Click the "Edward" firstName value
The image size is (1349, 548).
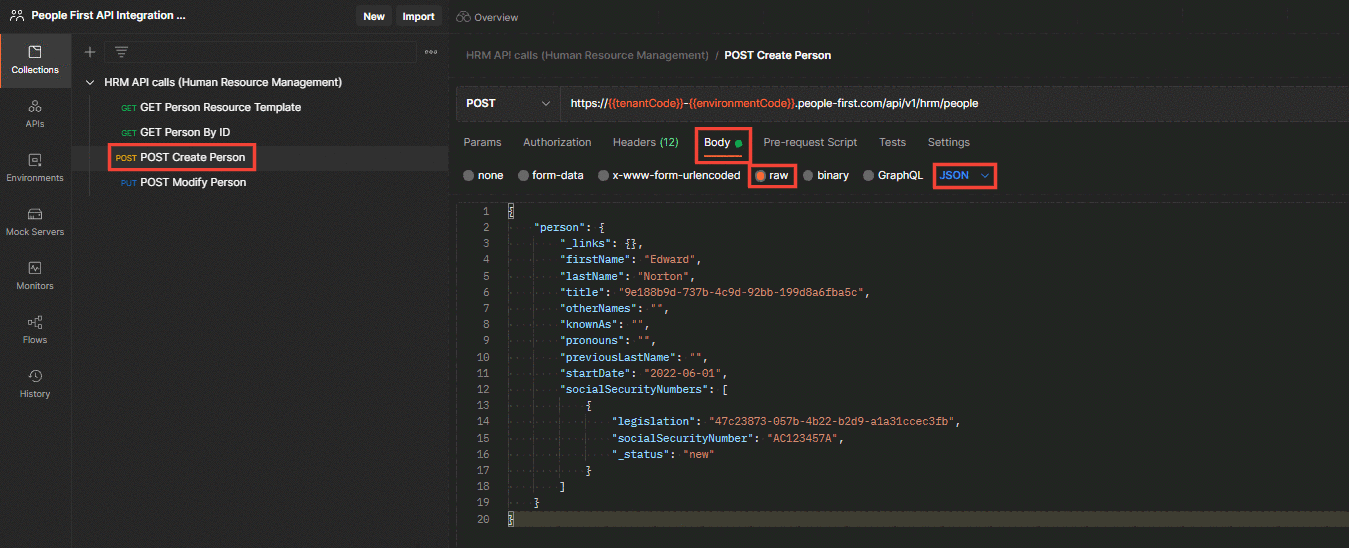pyautogui.click(x=669, y=259)
